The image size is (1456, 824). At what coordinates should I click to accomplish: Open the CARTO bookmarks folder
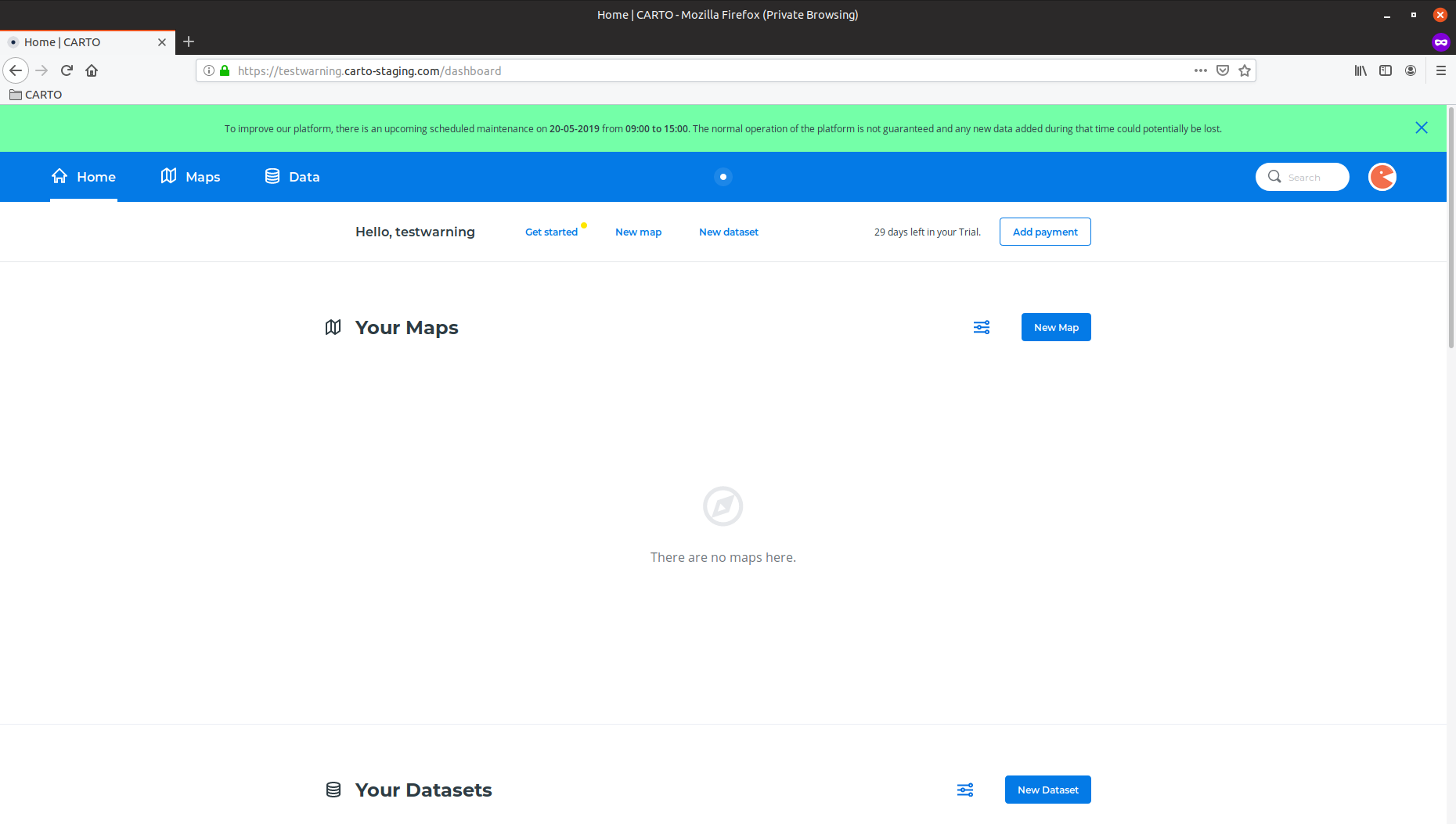[x=36, y=95]
